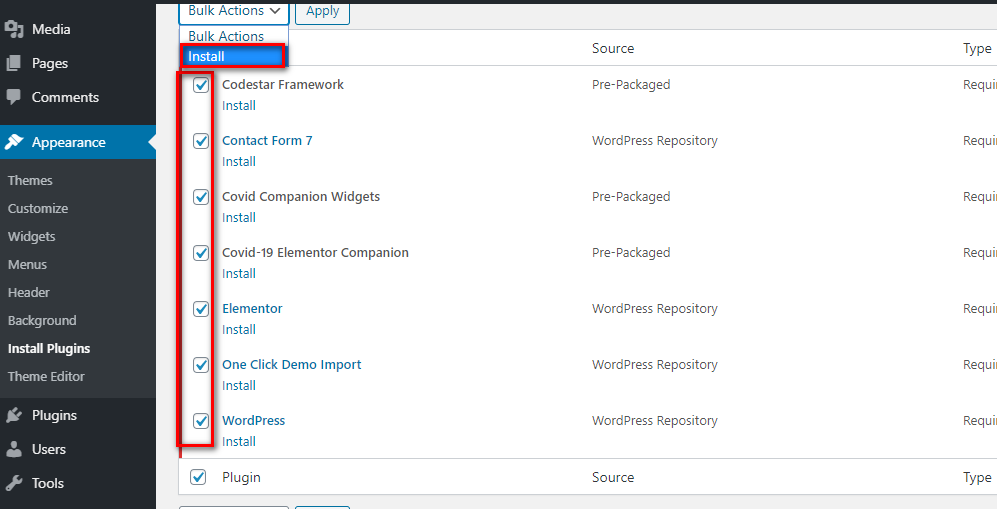Open Header submenu item

(x=29, y=292)
